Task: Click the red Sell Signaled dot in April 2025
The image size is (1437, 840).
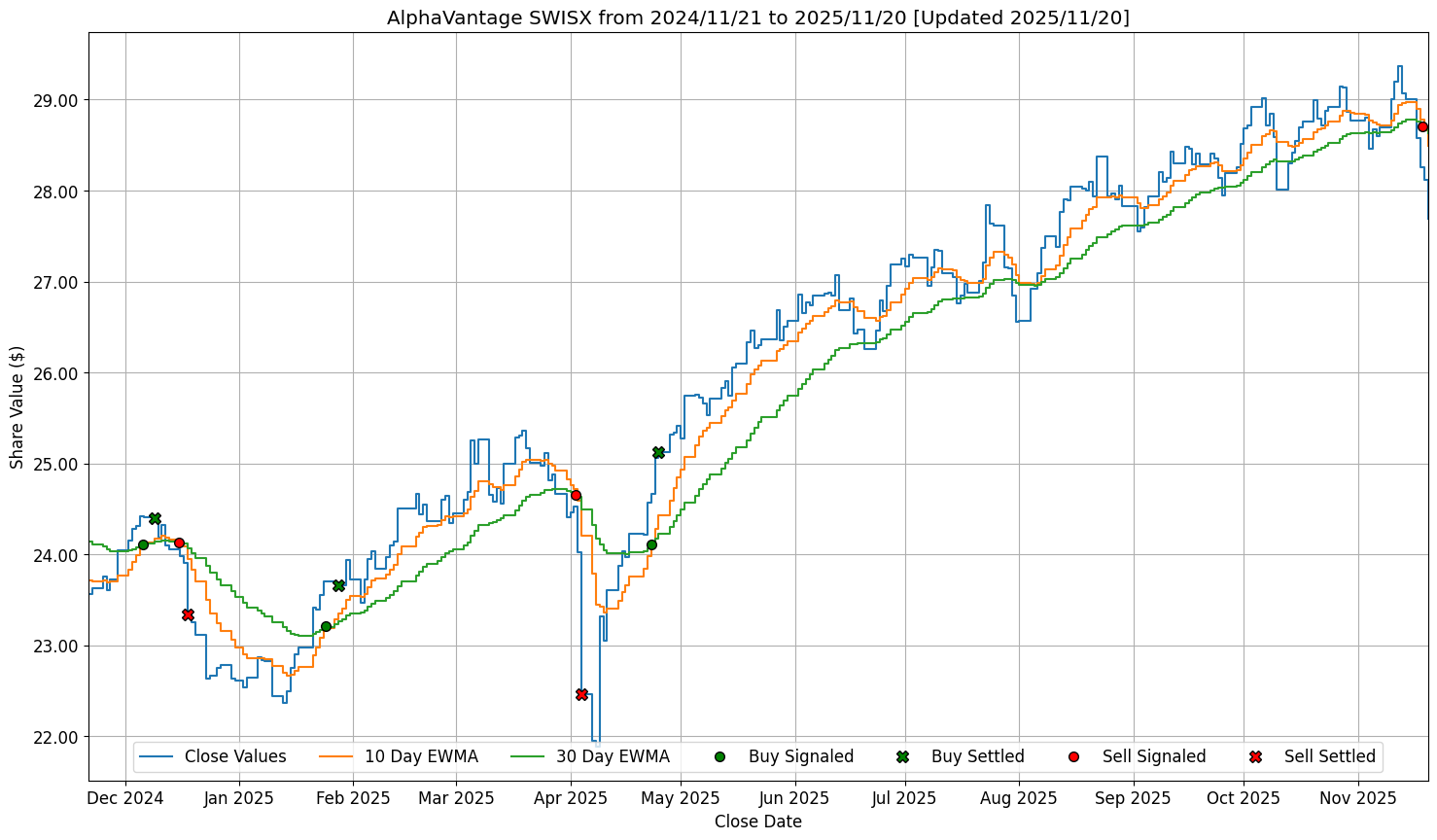Action: click(576, 495)
